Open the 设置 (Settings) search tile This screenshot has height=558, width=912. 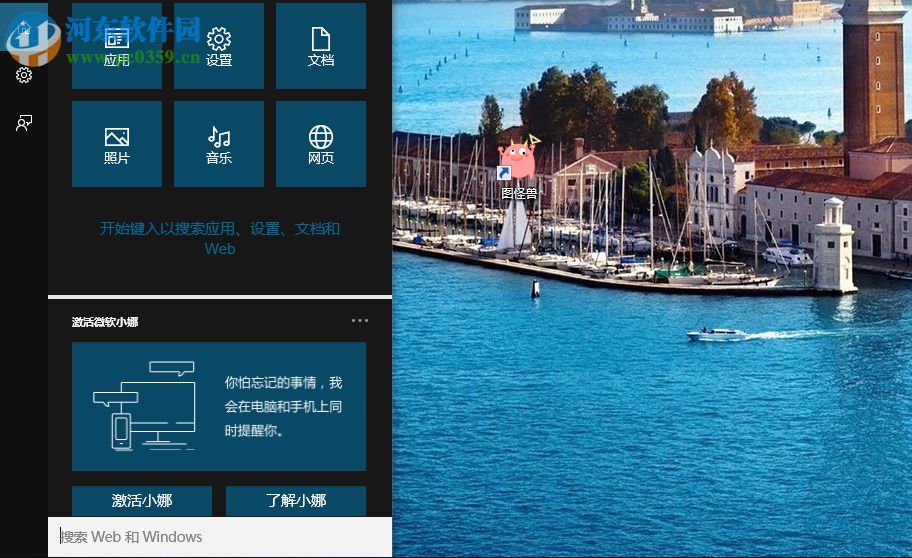219,46
